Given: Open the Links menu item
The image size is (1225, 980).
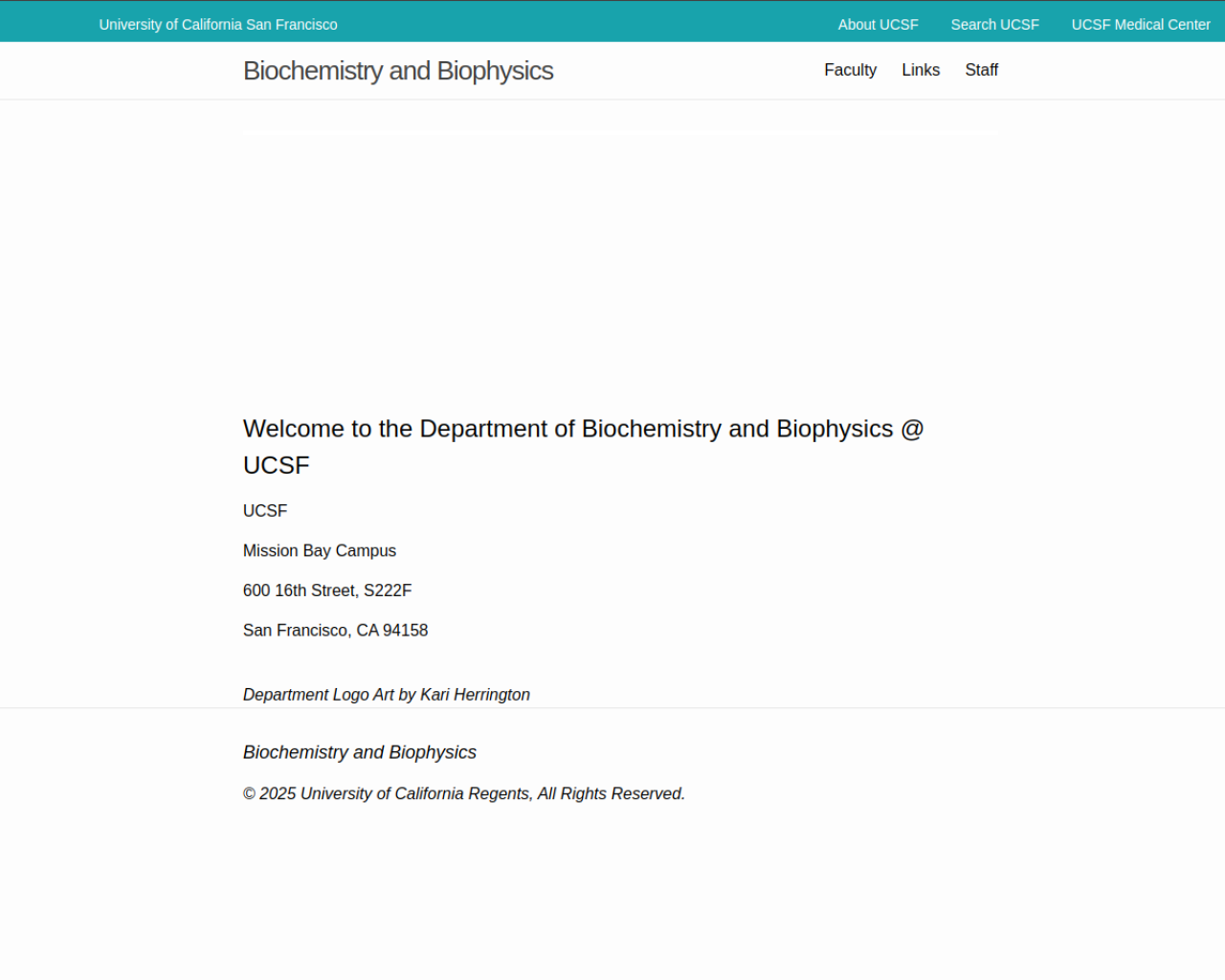Looking at the screenshot, I should (921, 70).
